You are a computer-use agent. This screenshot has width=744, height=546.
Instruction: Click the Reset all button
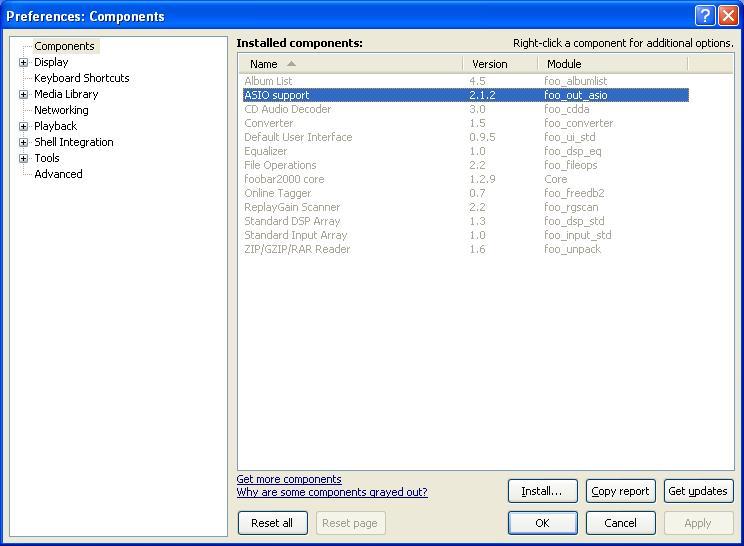(272, 523)
